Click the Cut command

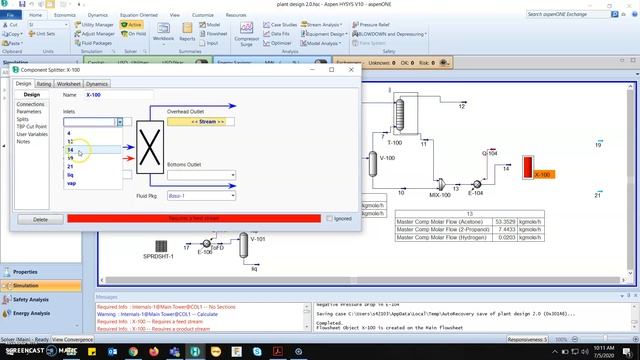[10, 24]
